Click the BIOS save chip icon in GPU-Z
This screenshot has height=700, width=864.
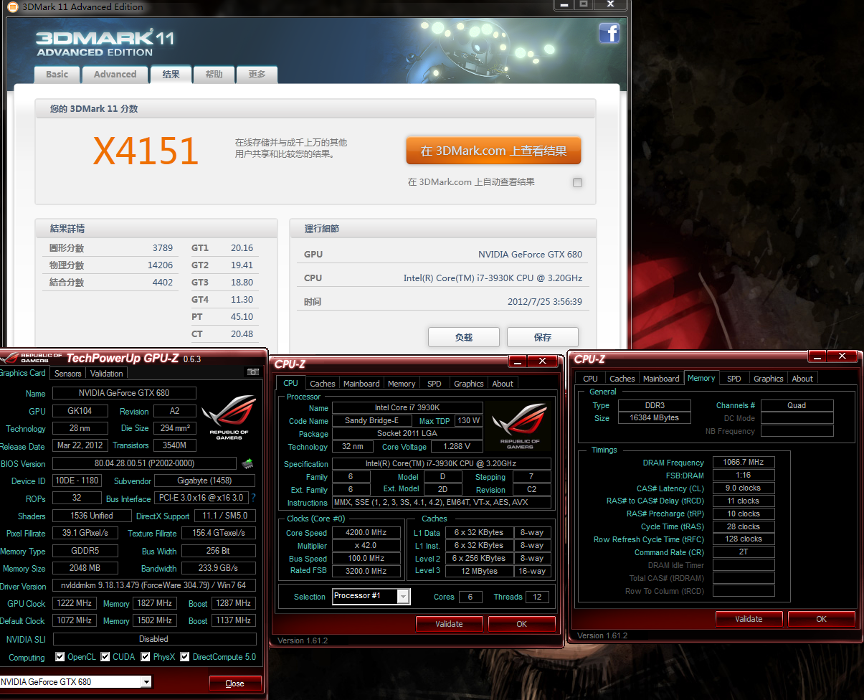click(x=248, y=463)
